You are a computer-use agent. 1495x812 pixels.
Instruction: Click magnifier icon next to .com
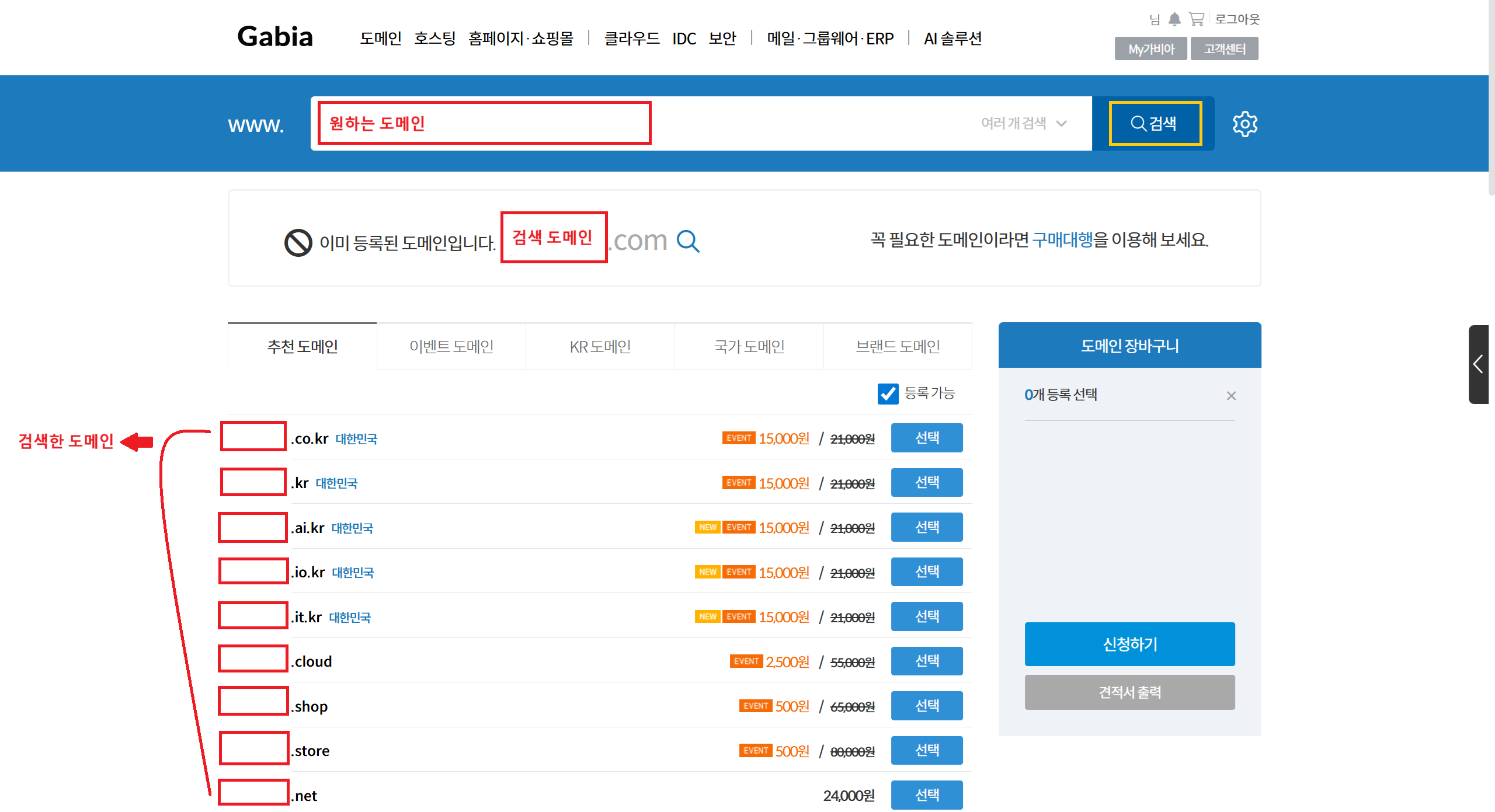pyautogui.click(x=688, y=241)
